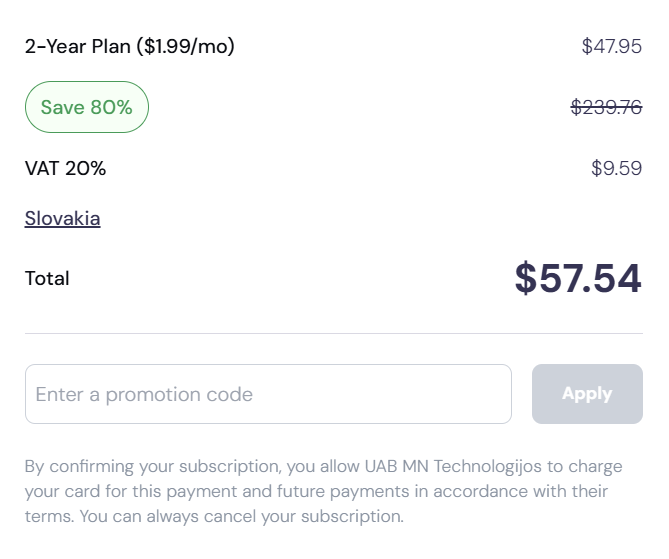Screen dimensions: 669x559
Task: Click the horizontal divider below the Total
Action: pos(334,333)
